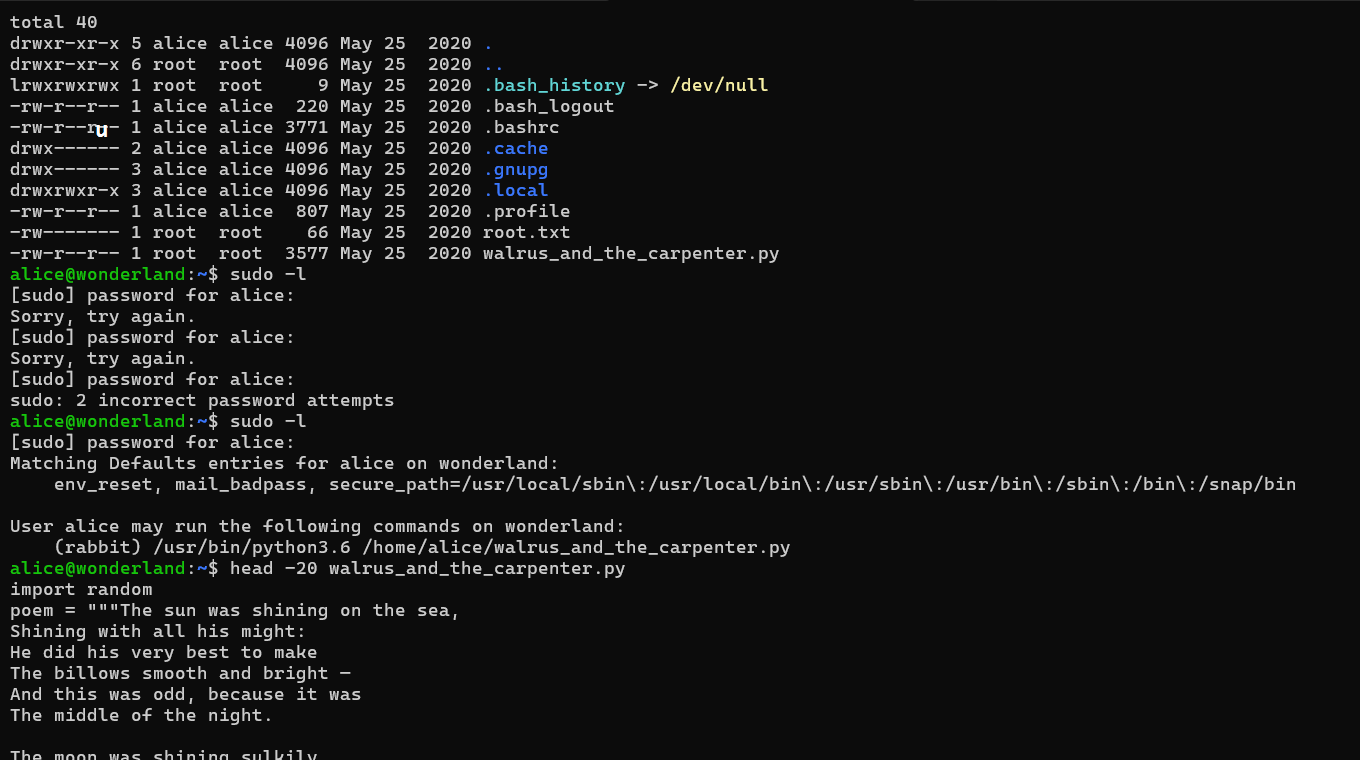
Task: Click the file size 3577 value
Action: click(x=307, y=253)
